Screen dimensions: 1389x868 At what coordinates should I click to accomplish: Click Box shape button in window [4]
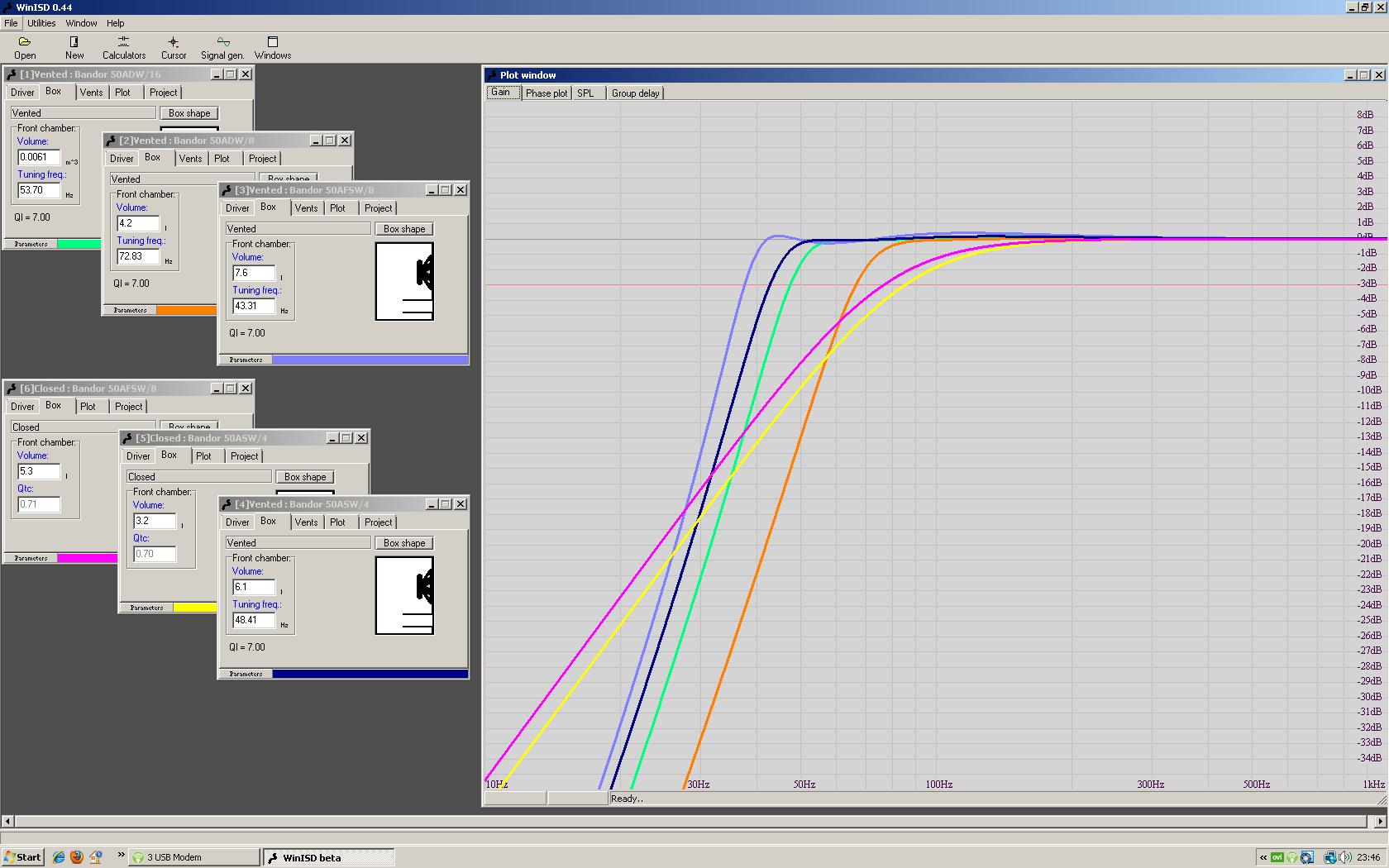(404, 543)
